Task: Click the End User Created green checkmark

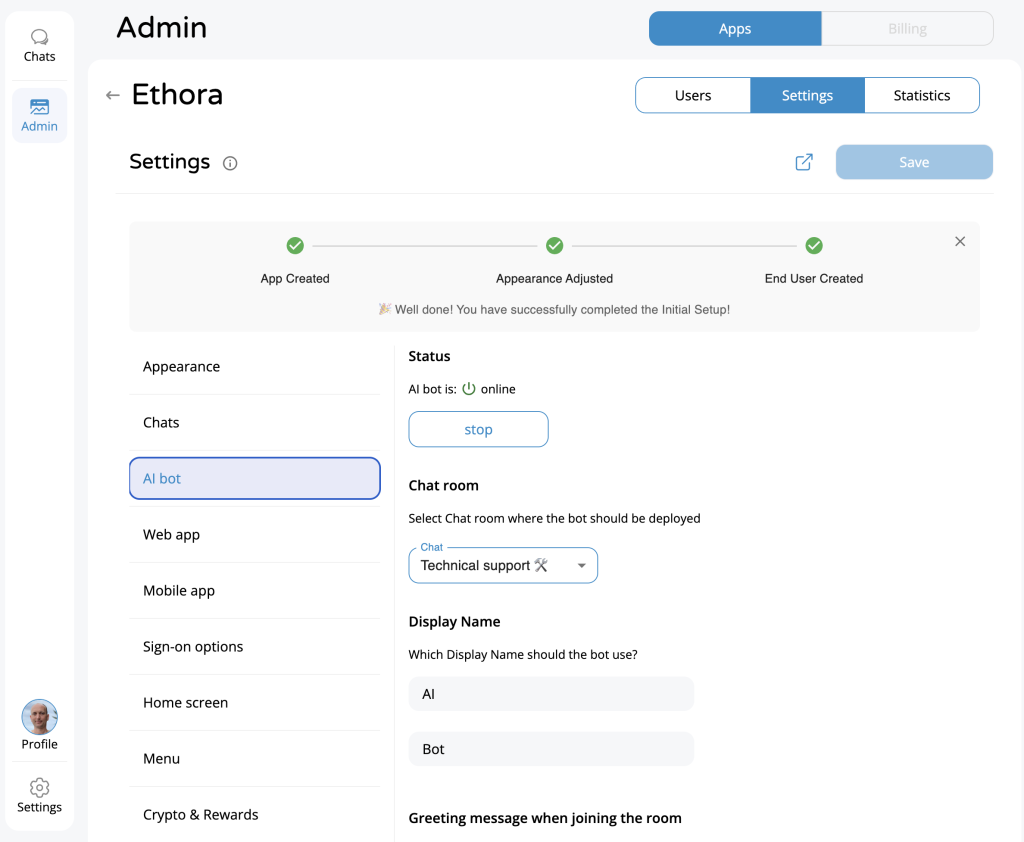Action: tap(814, 246)
